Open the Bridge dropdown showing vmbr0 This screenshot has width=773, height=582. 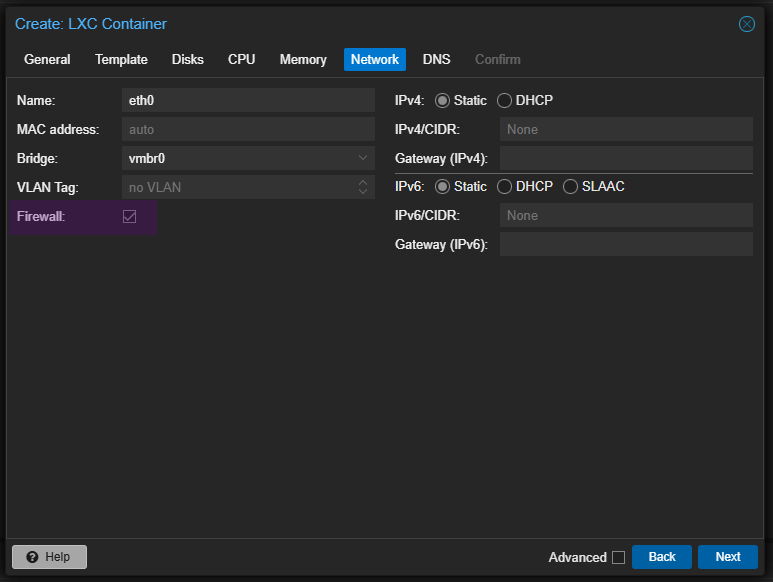(248, 158)
